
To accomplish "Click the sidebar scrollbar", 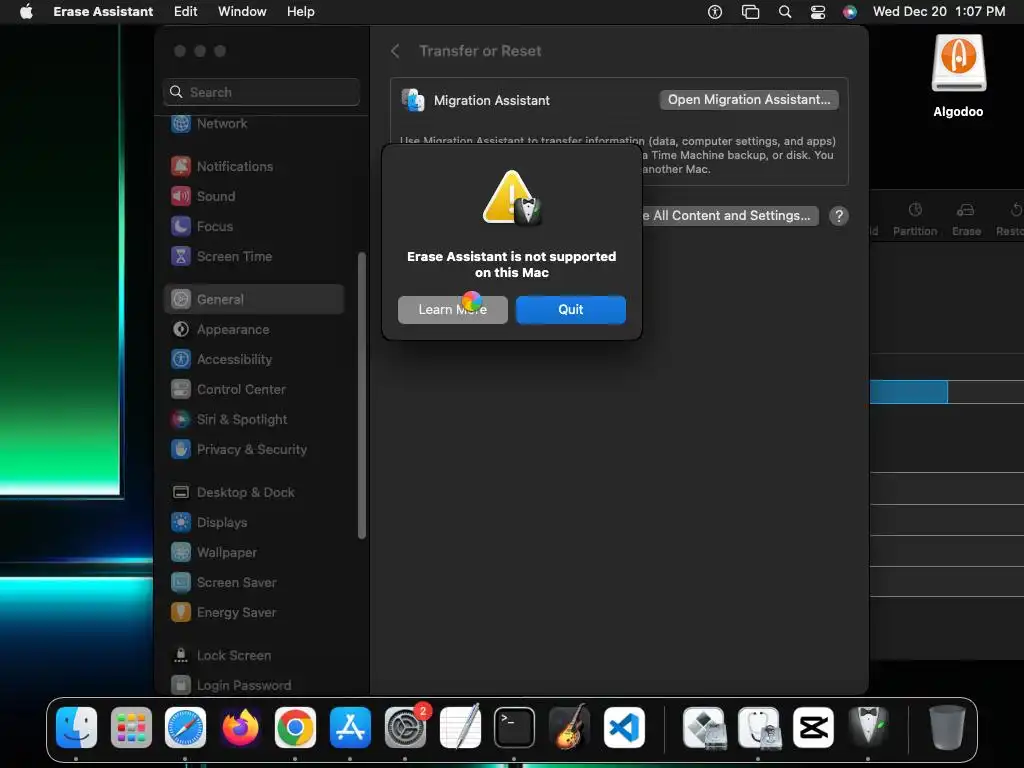I will tap(362, 396).
